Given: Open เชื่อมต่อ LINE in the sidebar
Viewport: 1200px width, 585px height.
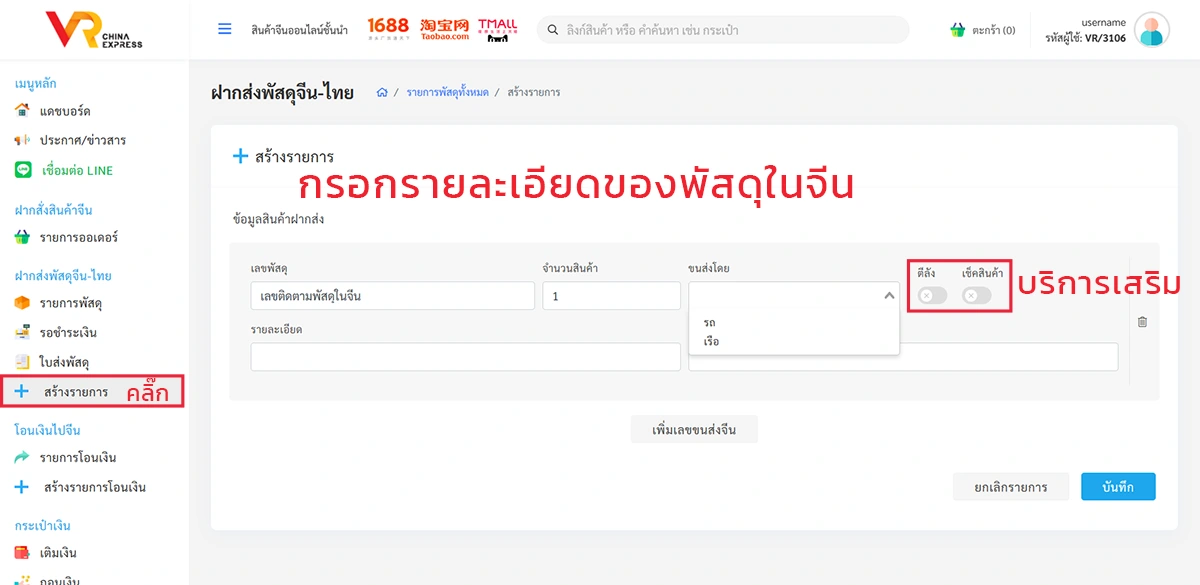Looking at the screenshot, I should point(77,170).
